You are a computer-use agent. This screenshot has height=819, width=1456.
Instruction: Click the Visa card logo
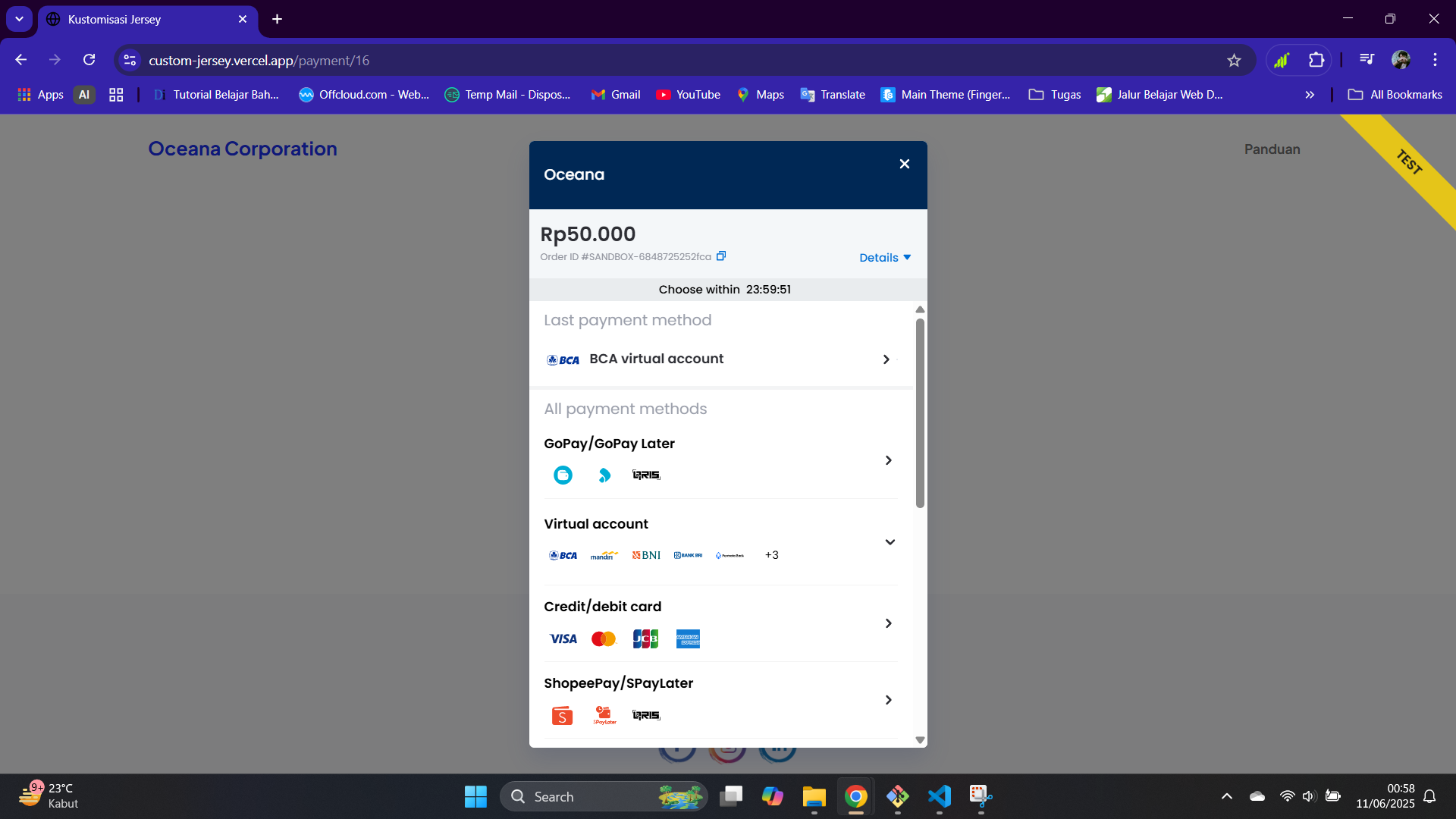coord(563,639)
